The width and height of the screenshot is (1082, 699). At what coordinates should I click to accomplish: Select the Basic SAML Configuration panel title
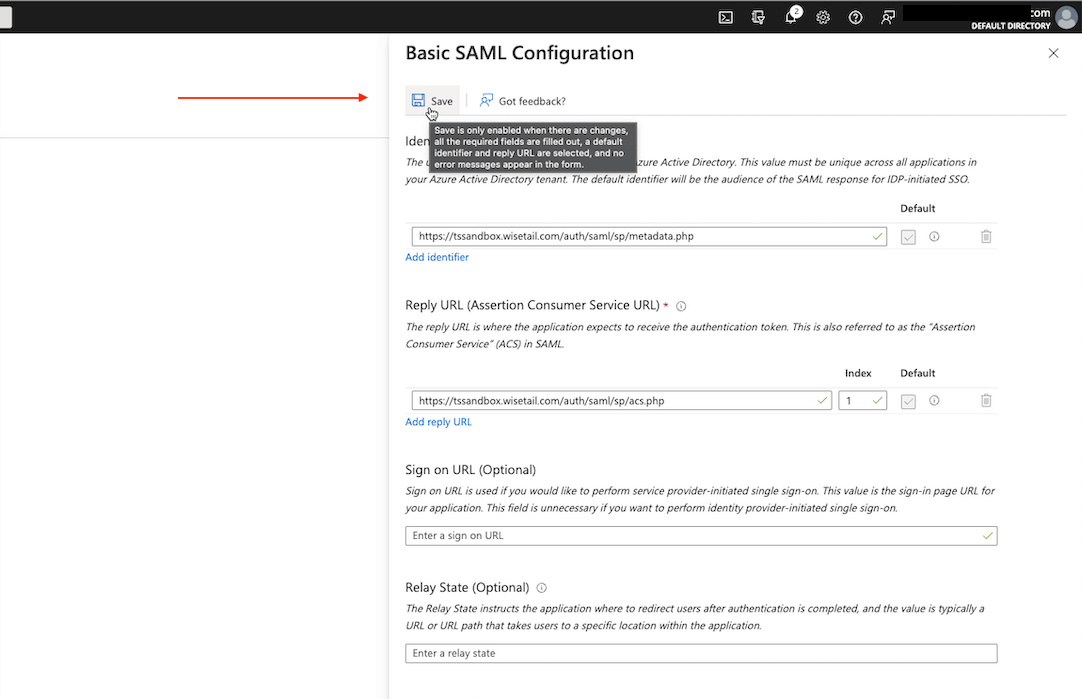519,52
